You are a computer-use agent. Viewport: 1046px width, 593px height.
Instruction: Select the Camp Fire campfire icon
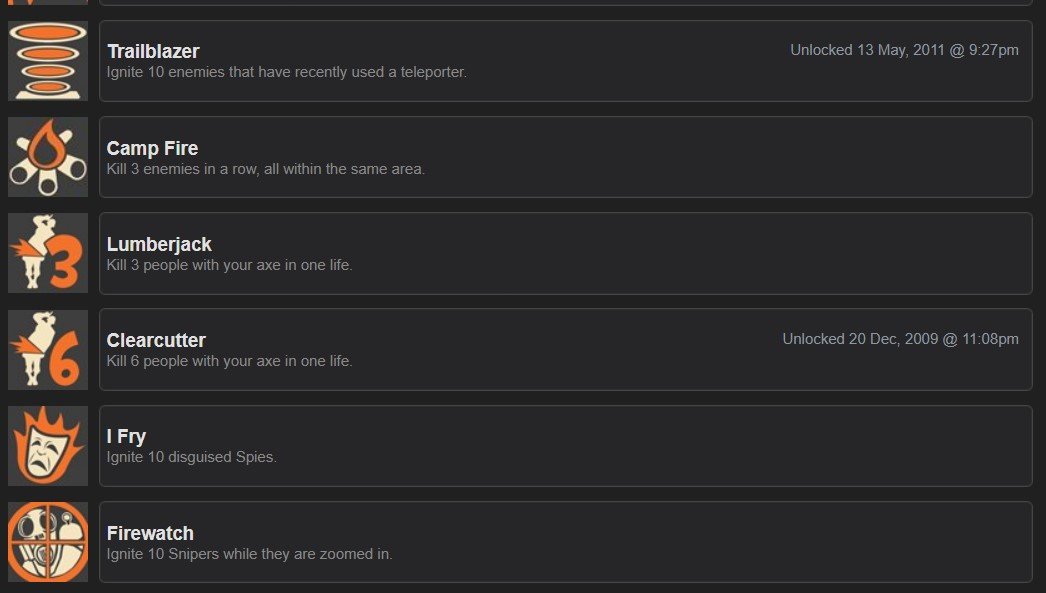click(x=47, y=157)
